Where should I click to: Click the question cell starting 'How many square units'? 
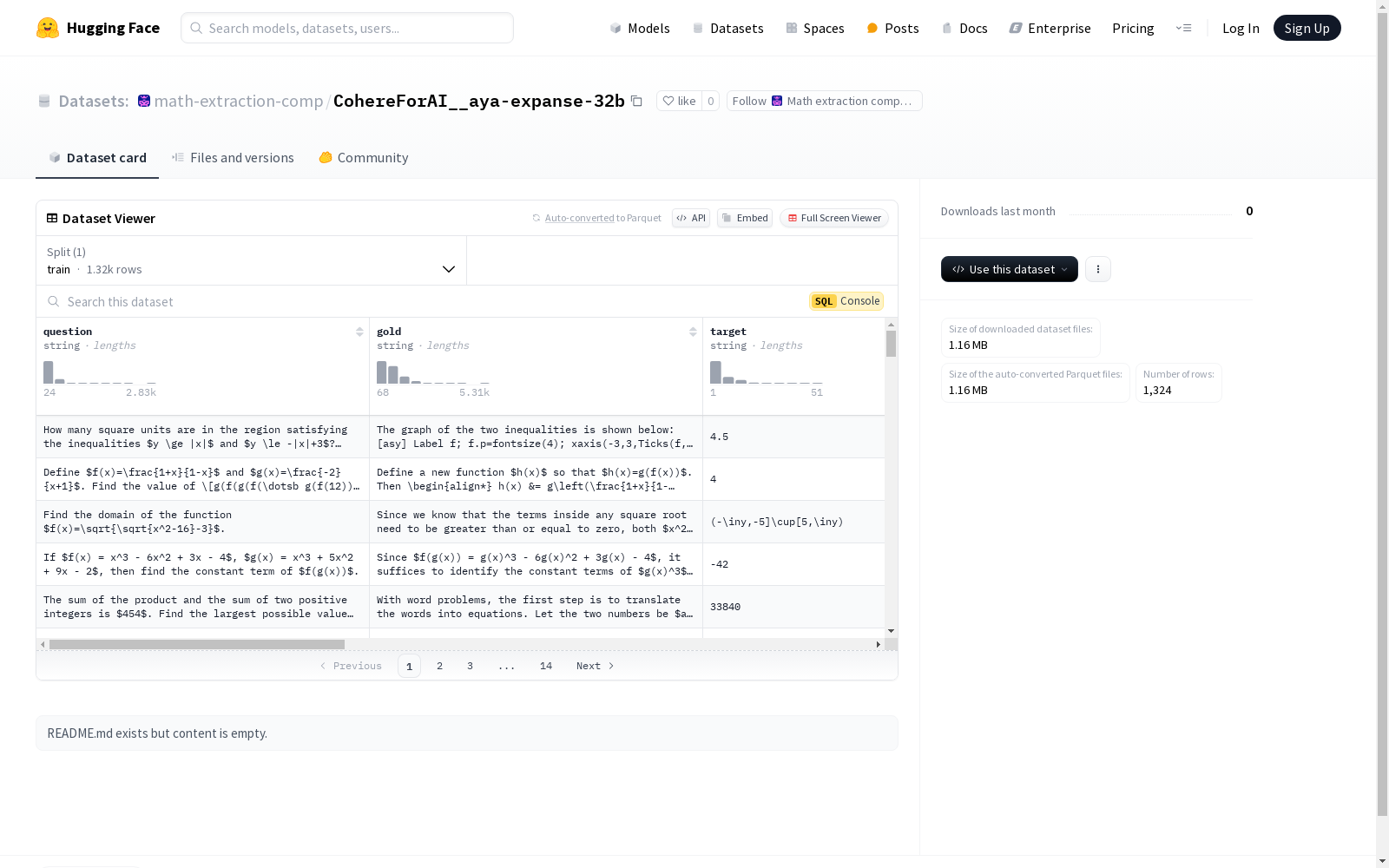point(203,437)
